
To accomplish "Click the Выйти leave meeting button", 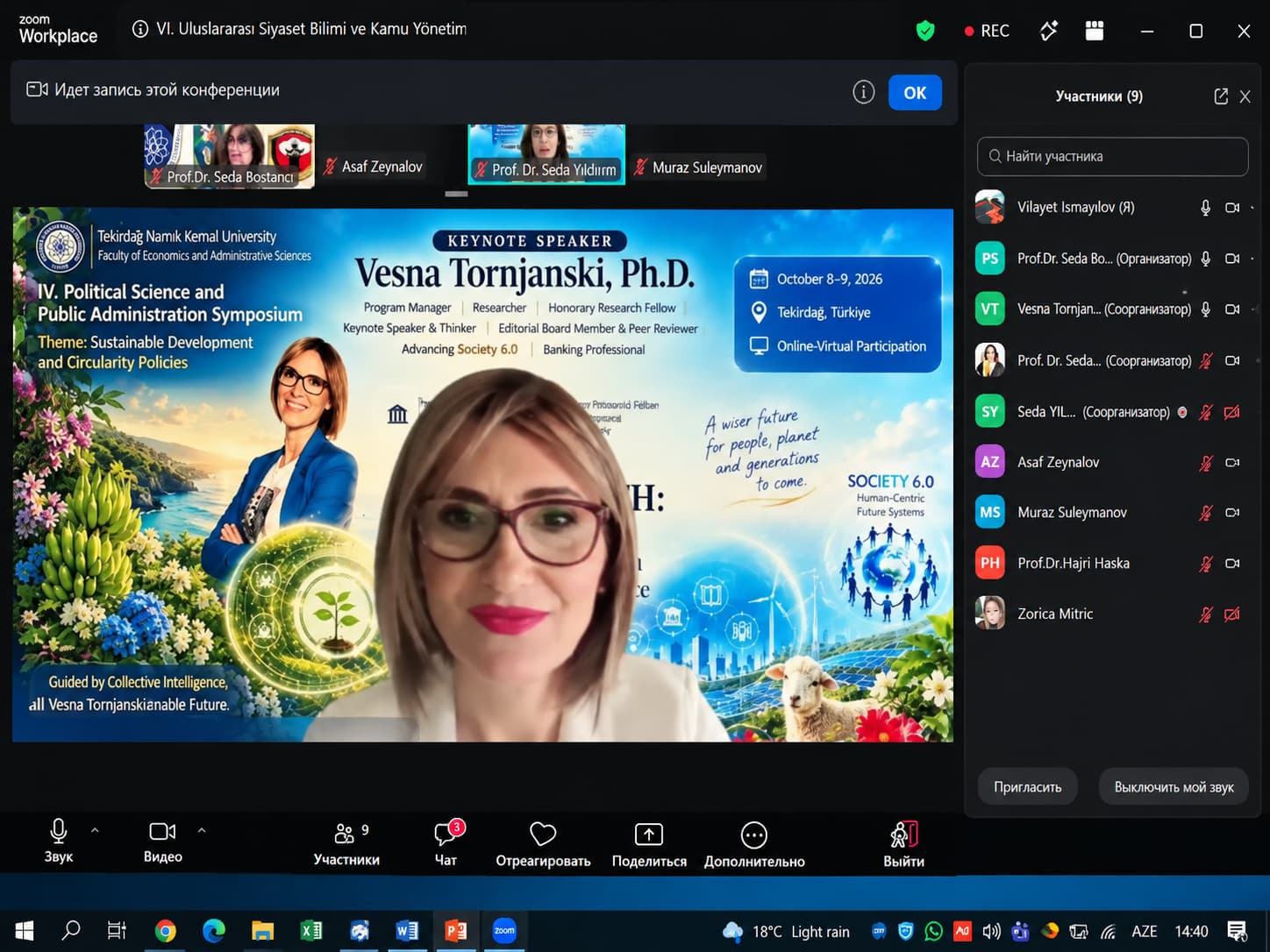I will click(x=903, y=843).
